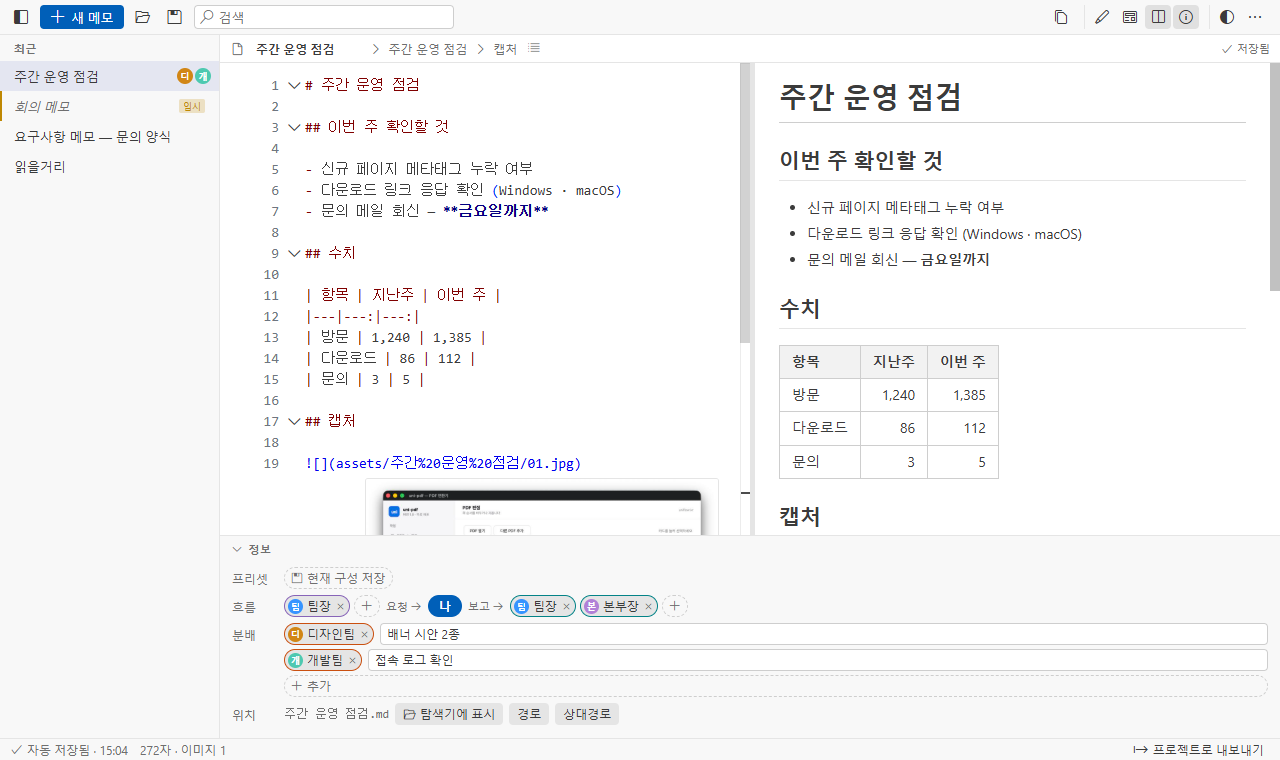Collapse the 정보 panel chevron
Viewport: 1280px width, 760px height.
(237, 549)
